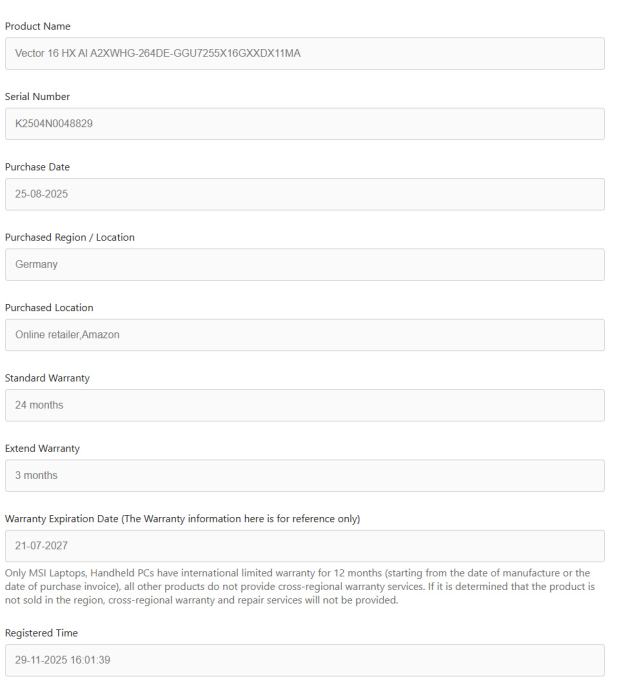Select the Serial Number field K2504N0048829
The image size is (628, 690).
[x=305, y=124]
